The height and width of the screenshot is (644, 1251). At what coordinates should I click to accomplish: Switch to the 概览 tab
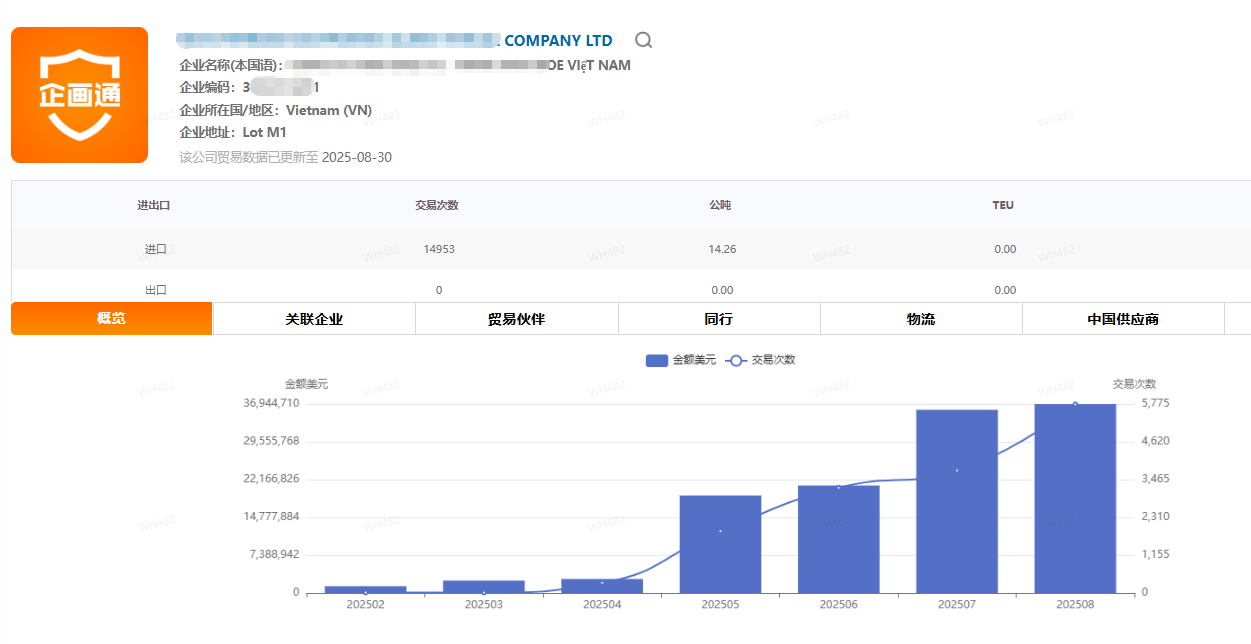(x=111, y=319)
